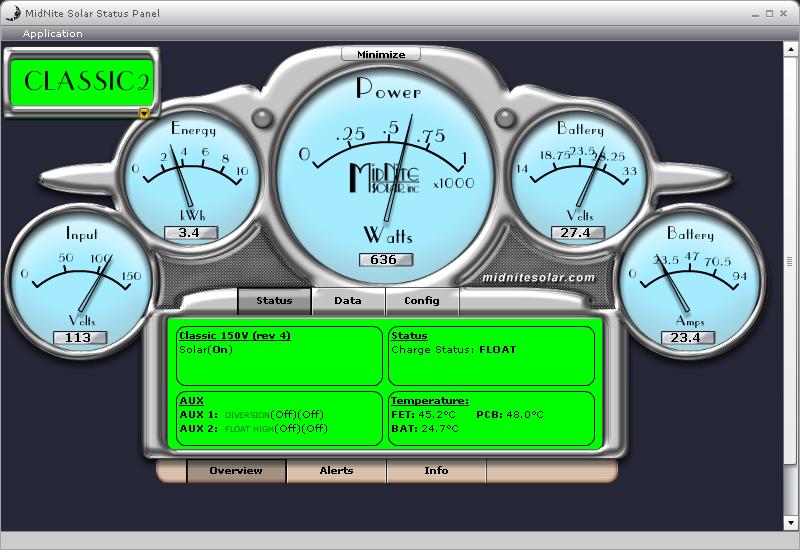Image resolution: width=800 pixels, height=550 pixels.
Task: Open the Application menu
Action: [53, 34]
